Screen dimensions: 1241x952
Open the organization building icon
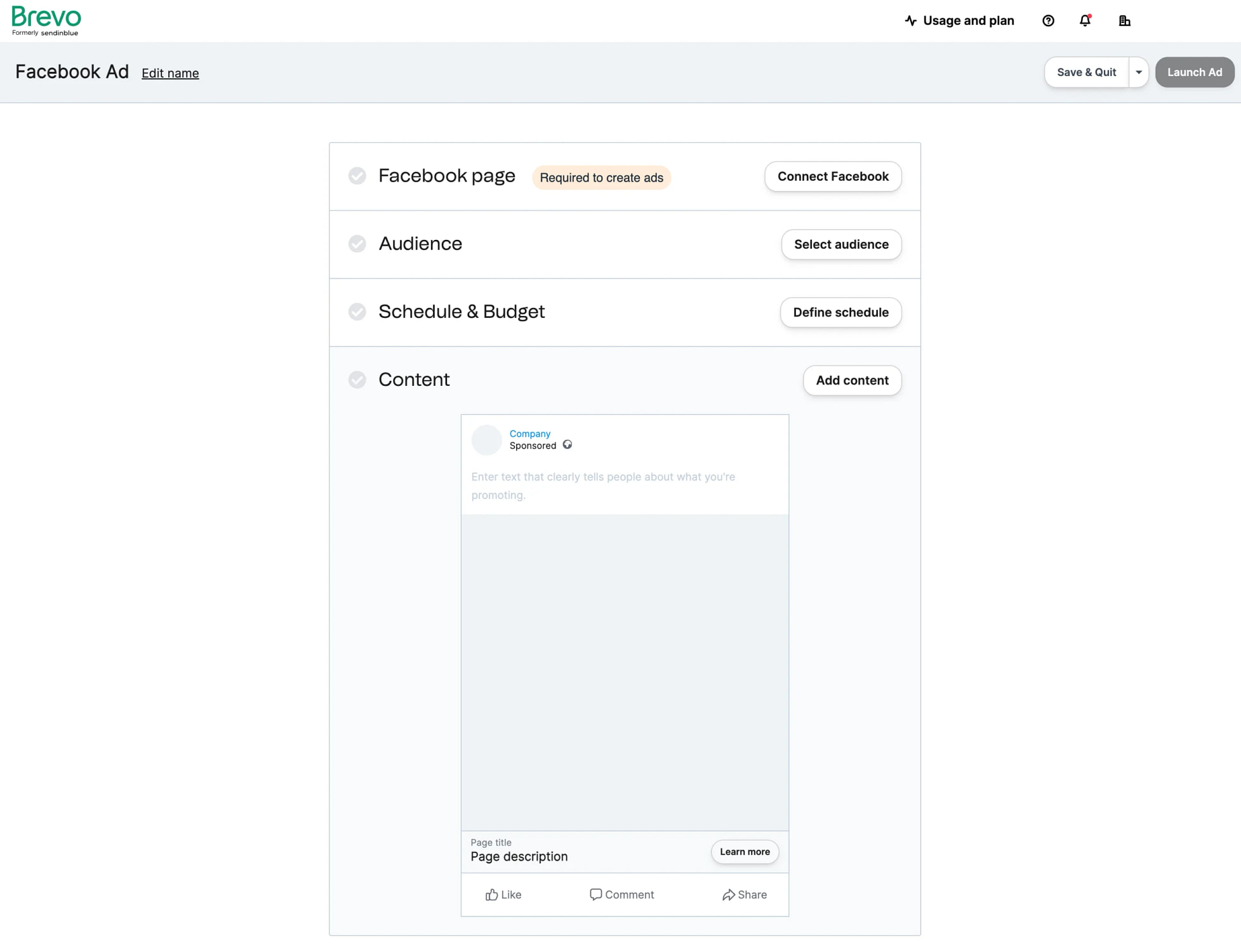click(x=1124, y=21)
